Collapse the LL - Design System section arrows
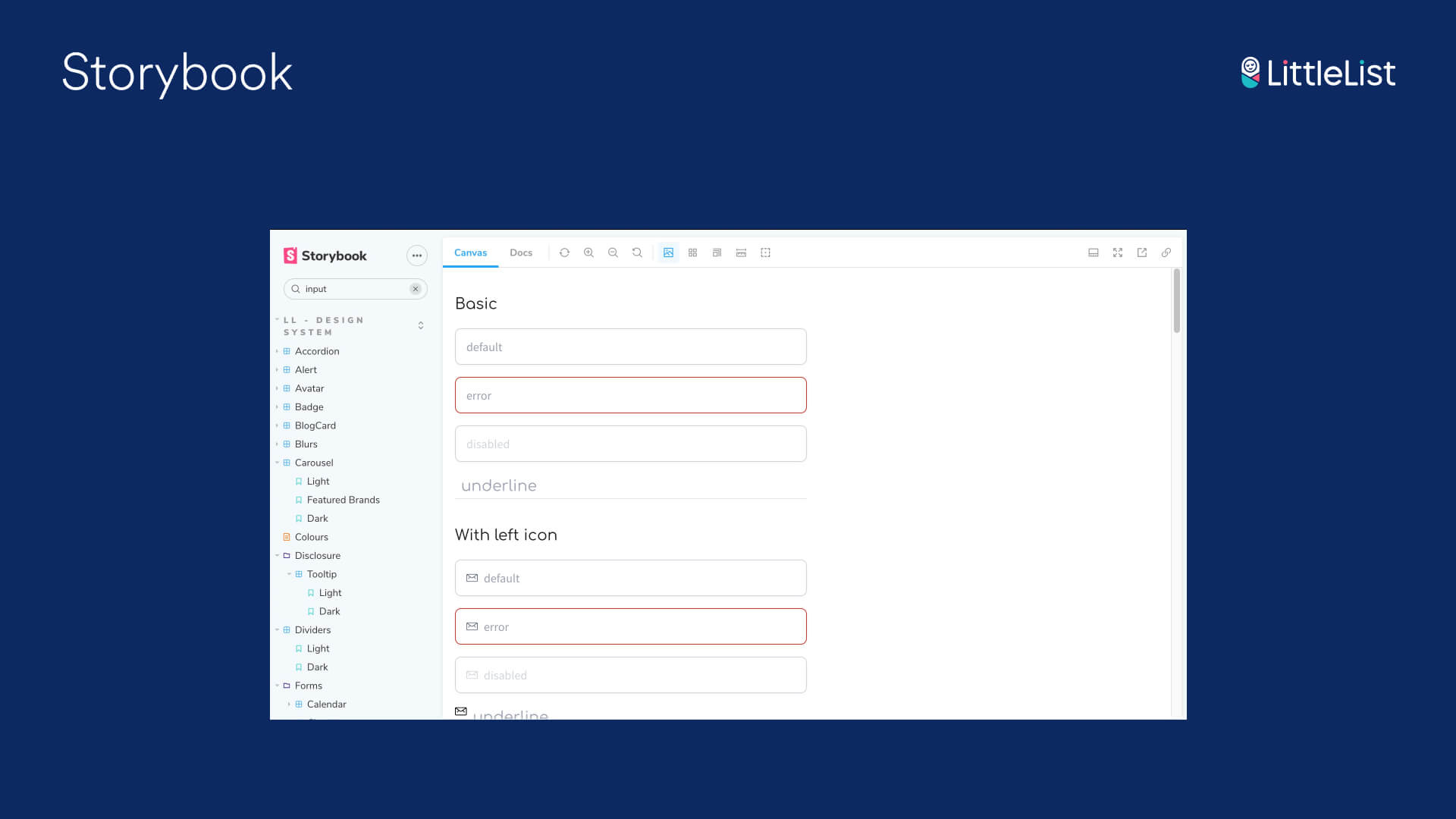The height and width of the screenshot is (819, 1456). pos(421,326)
